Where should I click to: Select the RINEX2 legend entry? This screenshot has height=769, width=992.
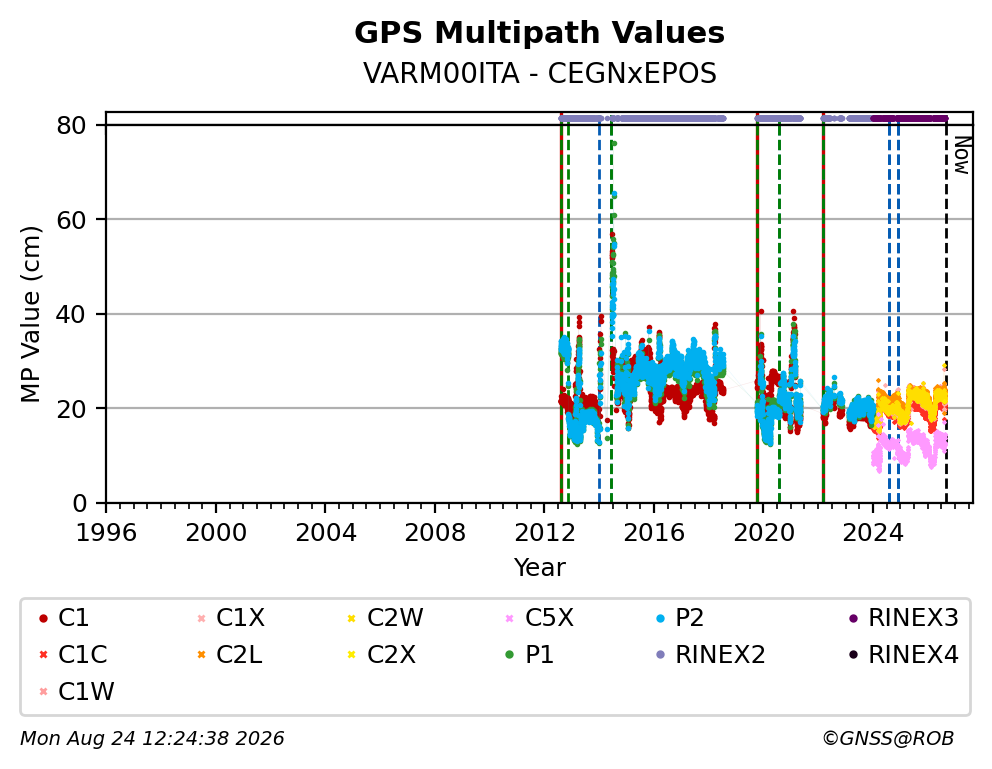tap(710, 655)
